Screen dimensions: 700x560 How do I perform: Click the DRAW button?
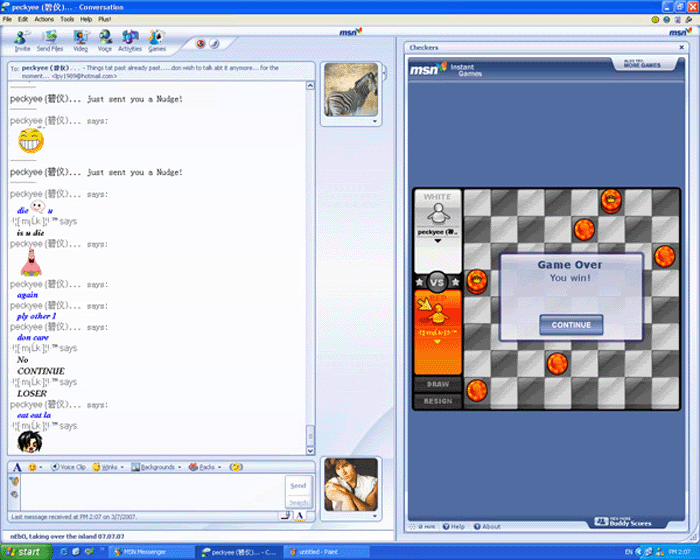pyautogui.click(x=438, y=384)
